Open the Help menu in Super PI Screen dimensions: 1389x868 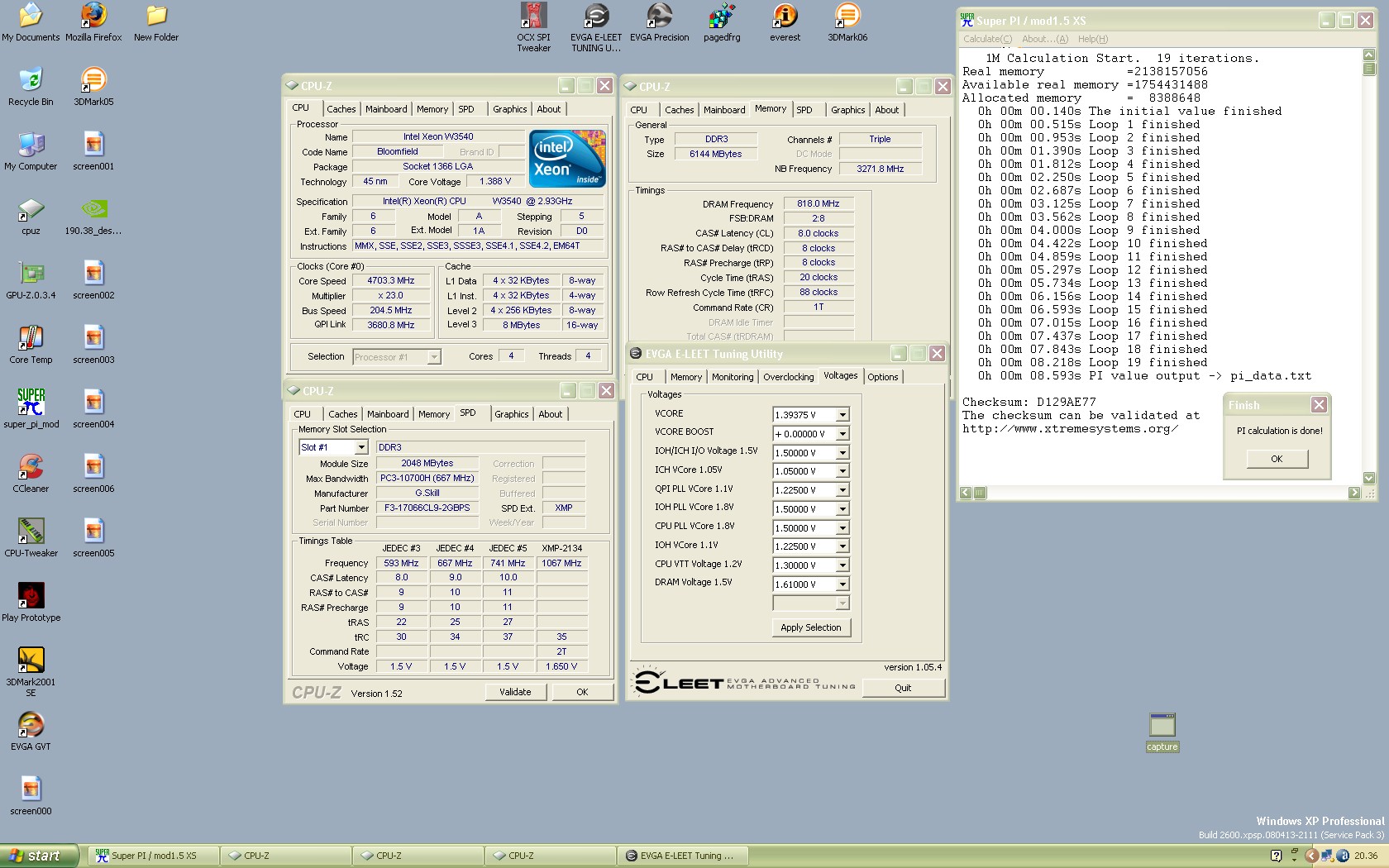click(1092, 39)
